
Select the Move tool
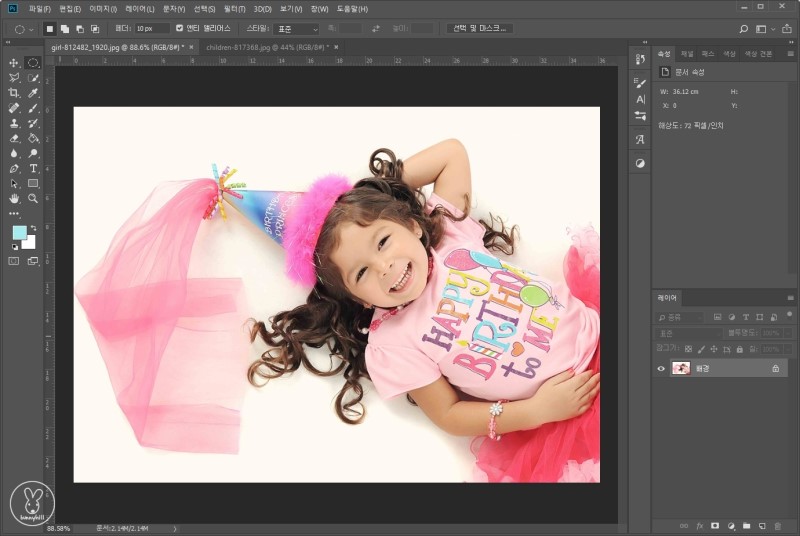point(14,62)
